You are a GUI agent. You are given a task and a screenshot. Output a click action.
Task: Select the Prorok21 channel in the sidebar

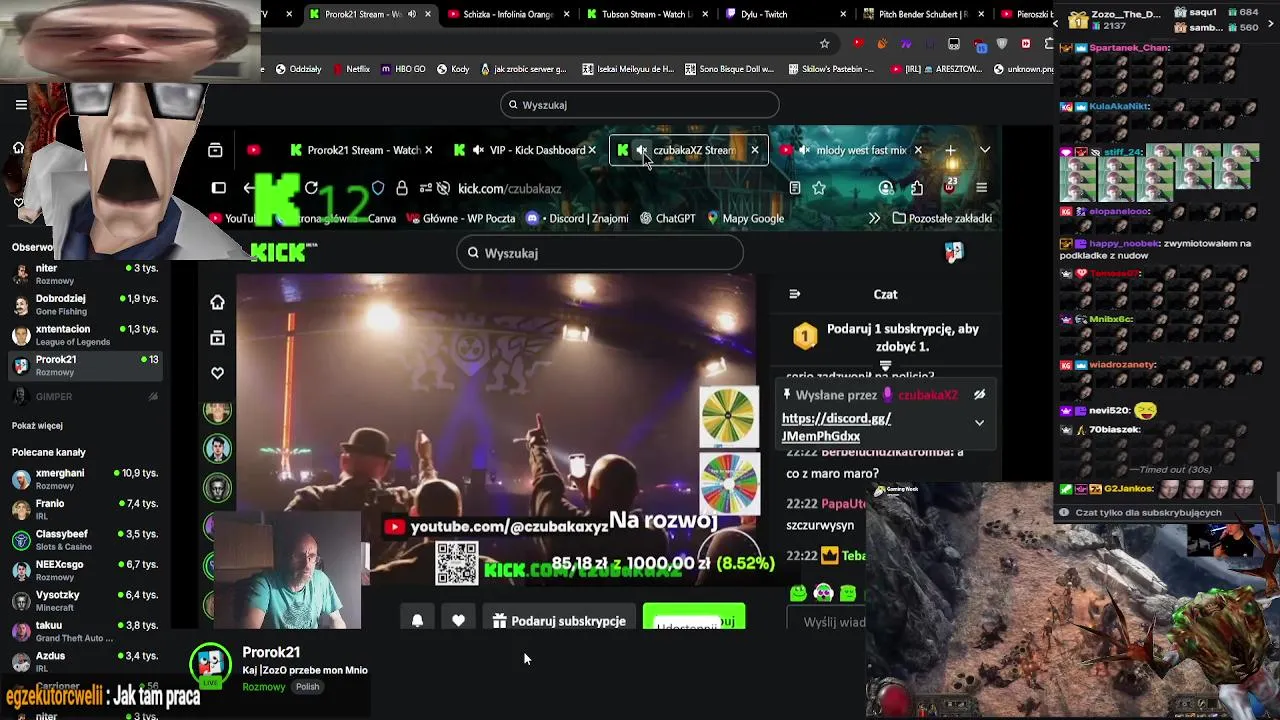(85, 365)
